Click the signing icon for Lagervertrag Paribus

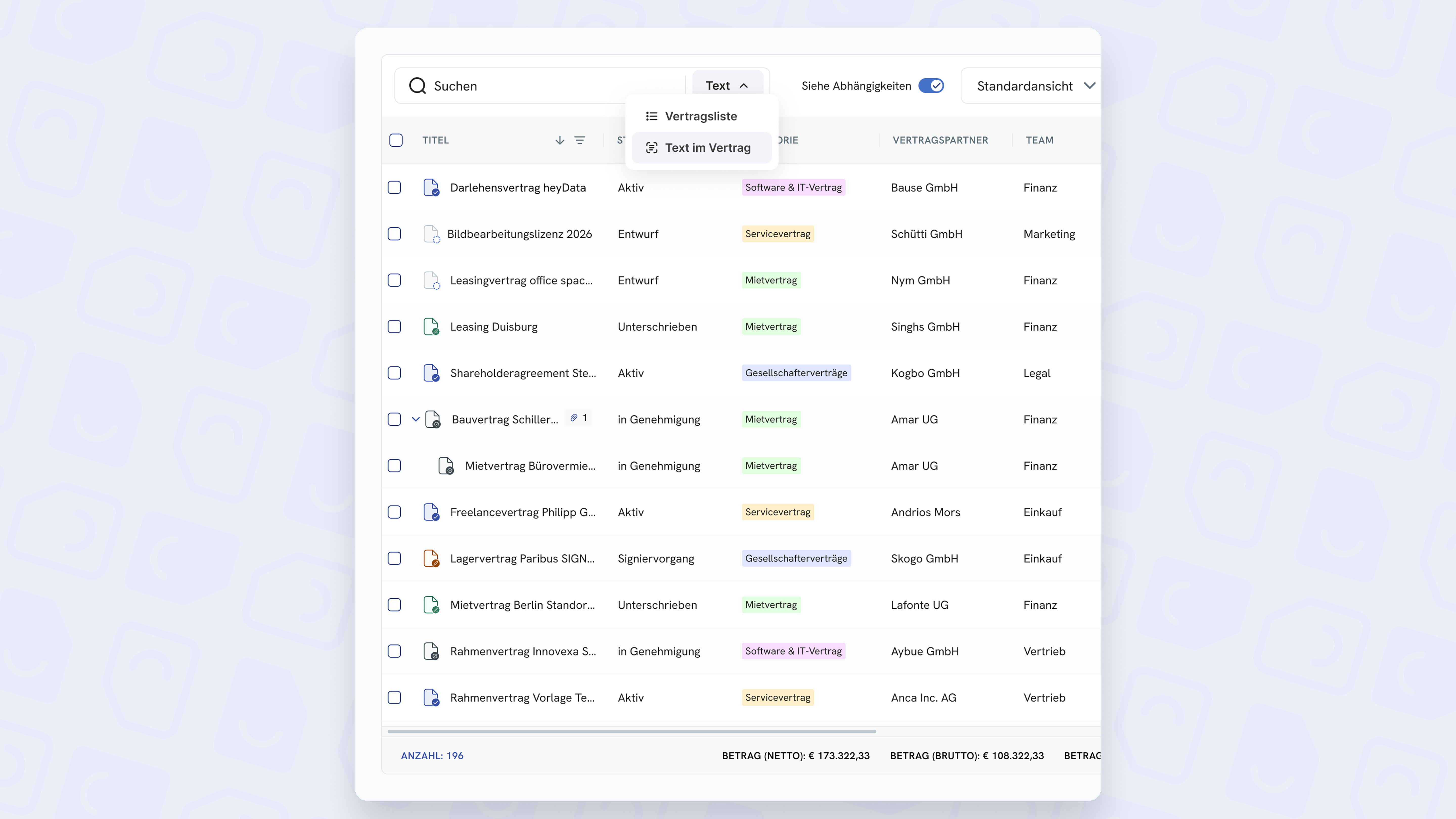click(431, 558)
